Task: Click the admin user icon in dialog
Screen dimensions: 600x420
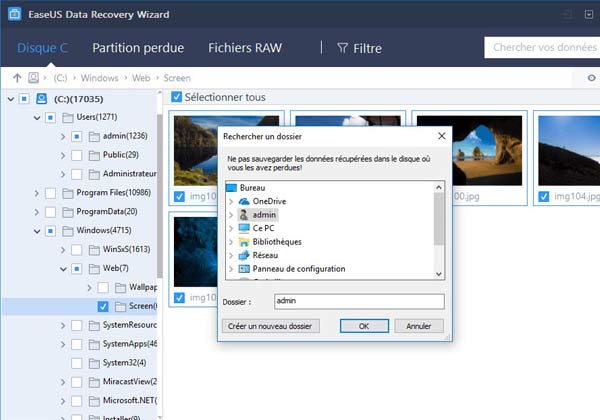Action: [x=244, y=215]
